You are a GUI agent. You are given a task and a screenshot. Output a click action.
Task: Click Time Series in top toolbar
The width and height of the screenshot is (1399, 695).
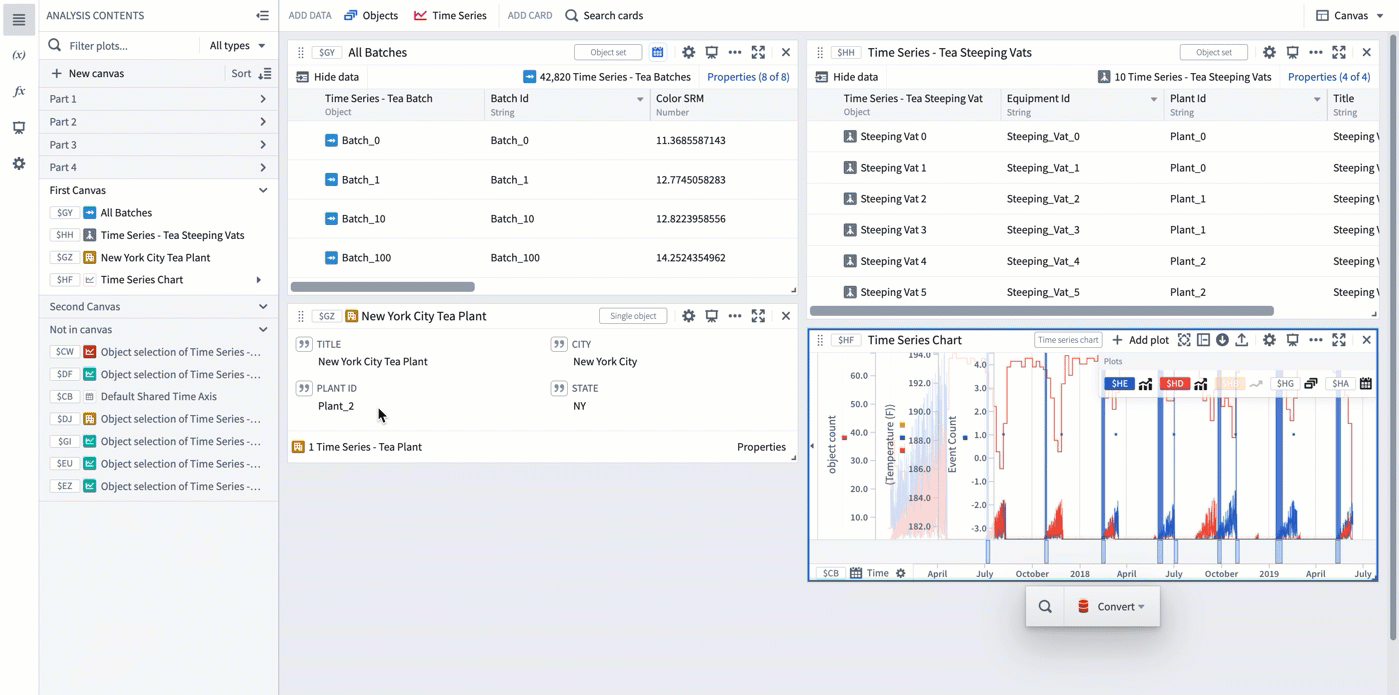tap(450, 15)
